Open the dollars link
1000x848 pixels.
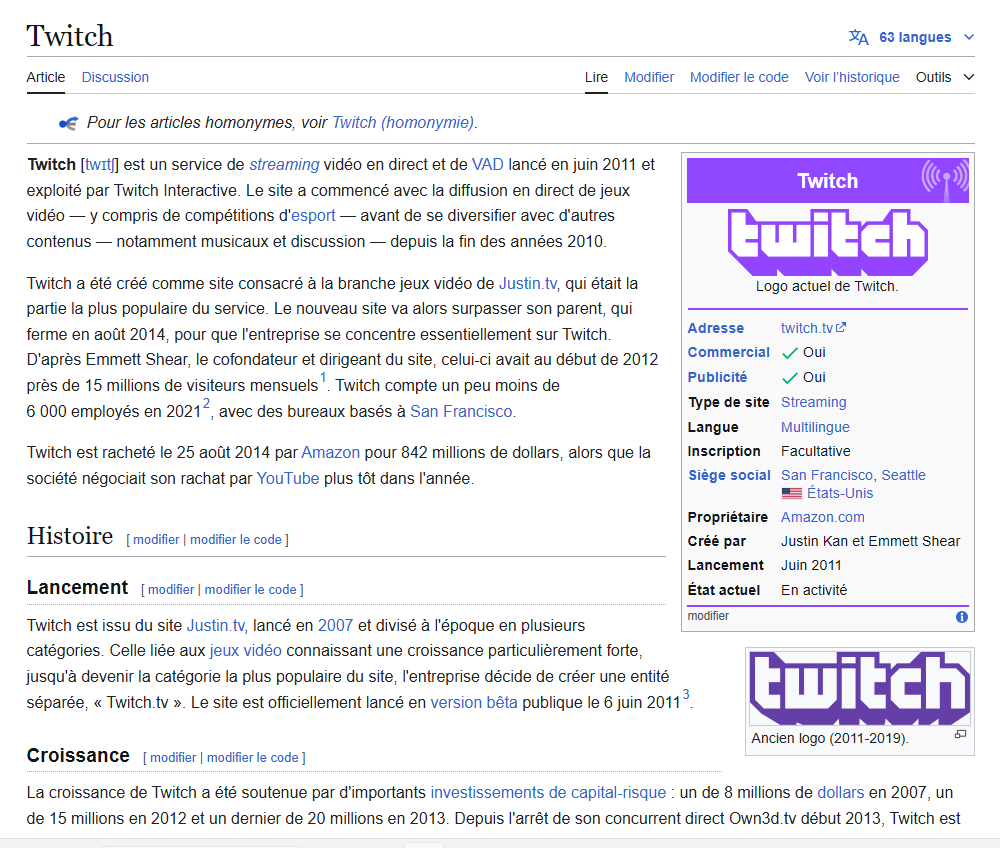(x=841, y=793)
